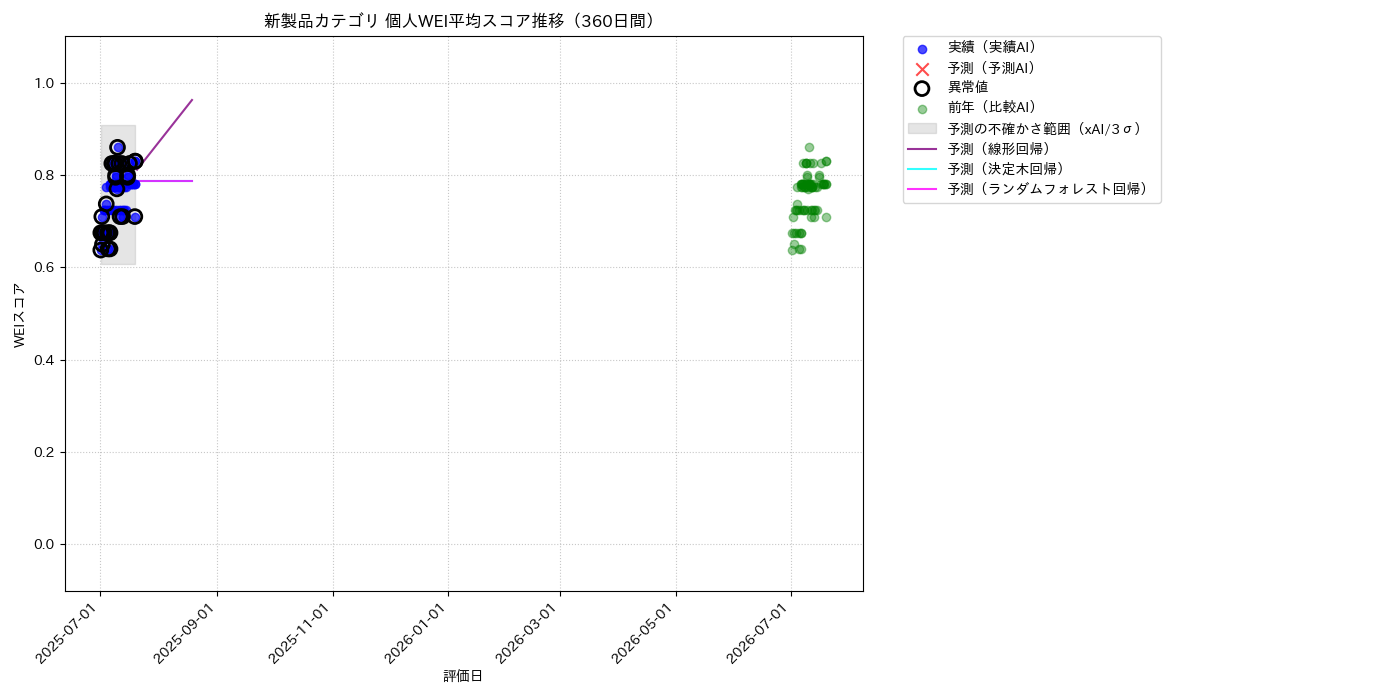Click y-axis tick label 0.6
The image size is (1400, 700).
[44, 267]
